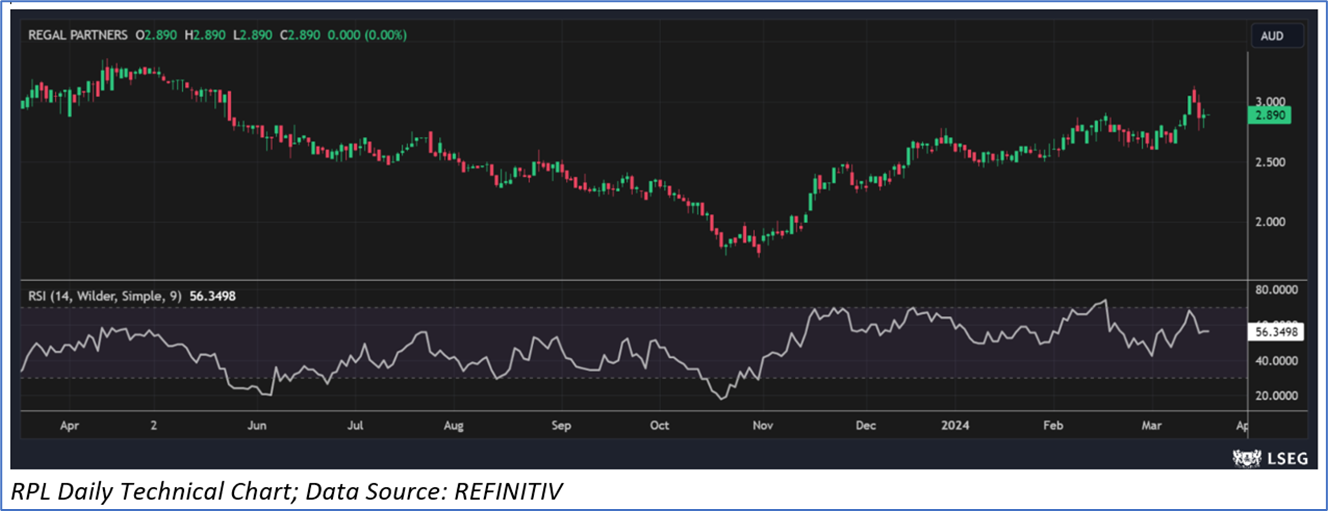Viewport: 1328px width, 511px height.
Task: Click the Nov label on time axis
Action: coord(763,425)
